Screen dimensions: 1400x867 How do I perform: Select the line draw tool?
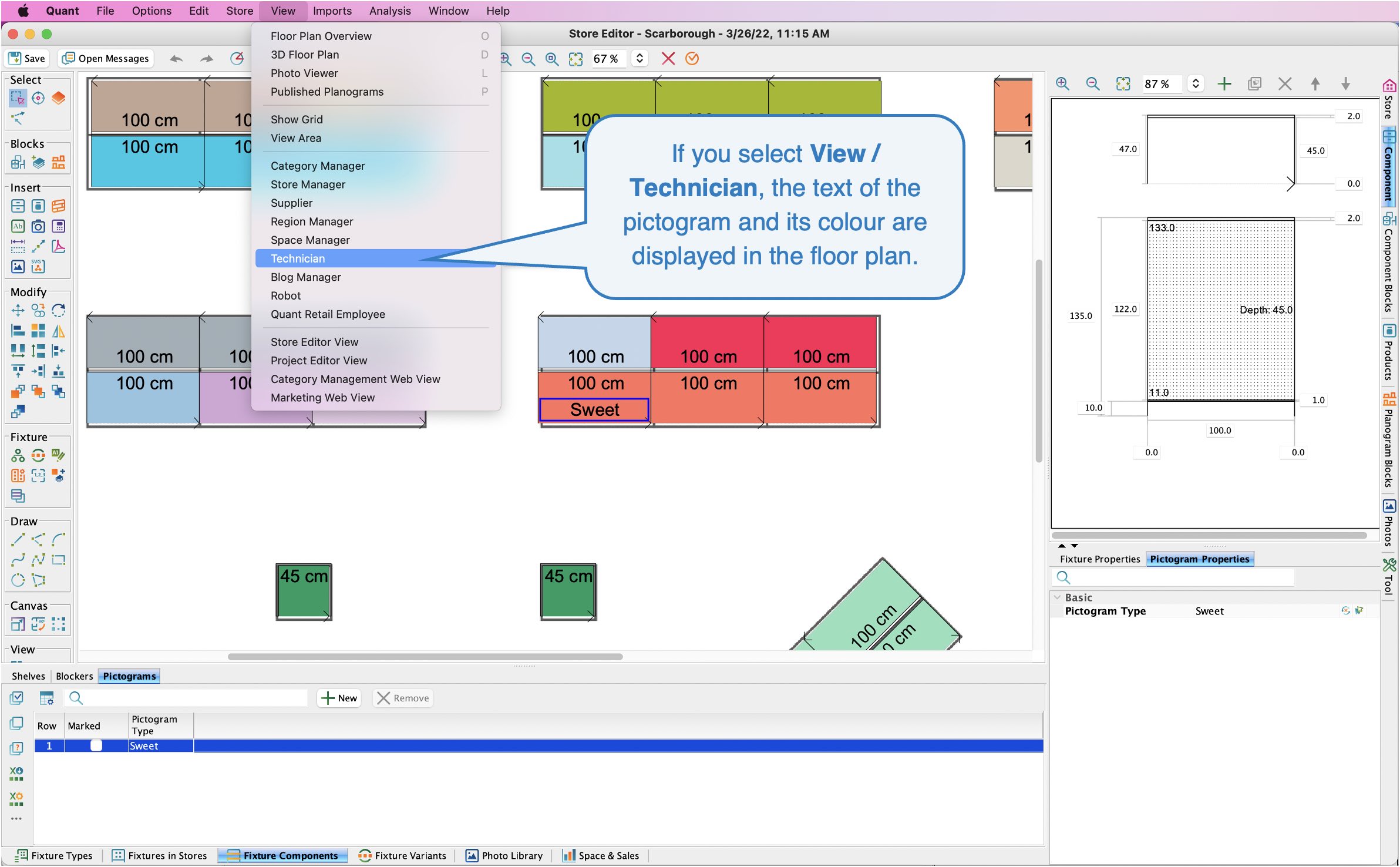(x=18, y=539)
